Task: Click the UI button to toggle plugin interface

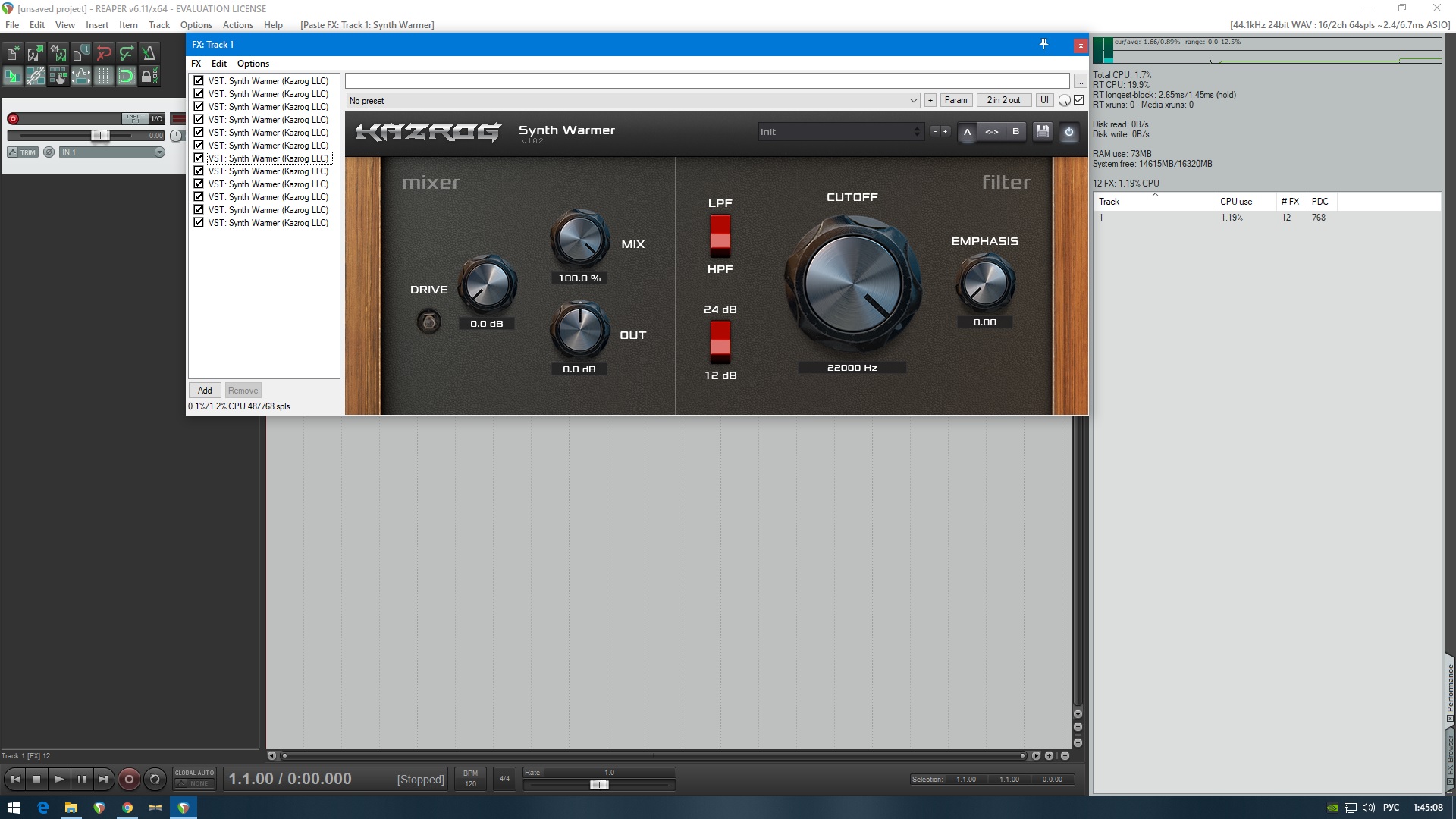Action: coord(1043,100)
